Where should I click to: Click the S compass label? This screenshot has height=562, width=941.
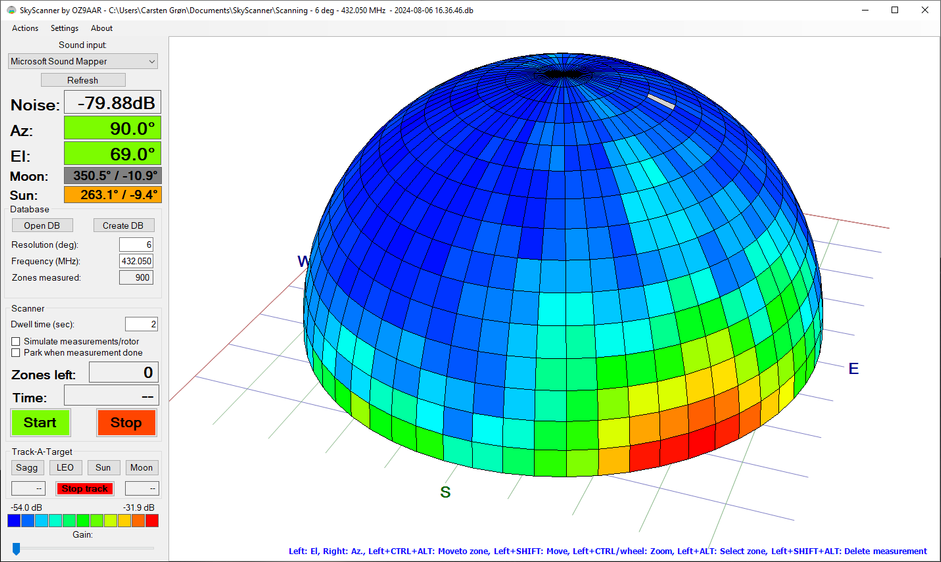[445, 492]
